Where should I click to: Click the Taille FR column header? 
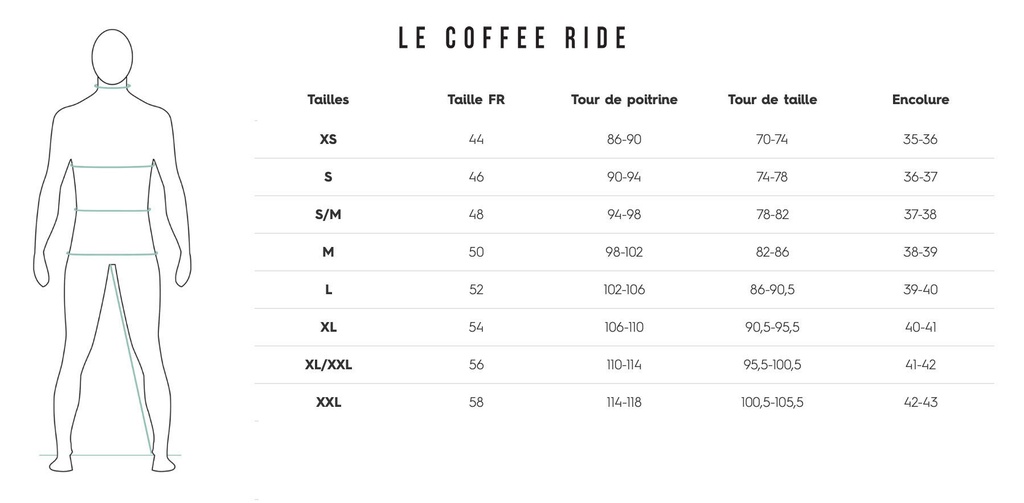tap(476, 100)
